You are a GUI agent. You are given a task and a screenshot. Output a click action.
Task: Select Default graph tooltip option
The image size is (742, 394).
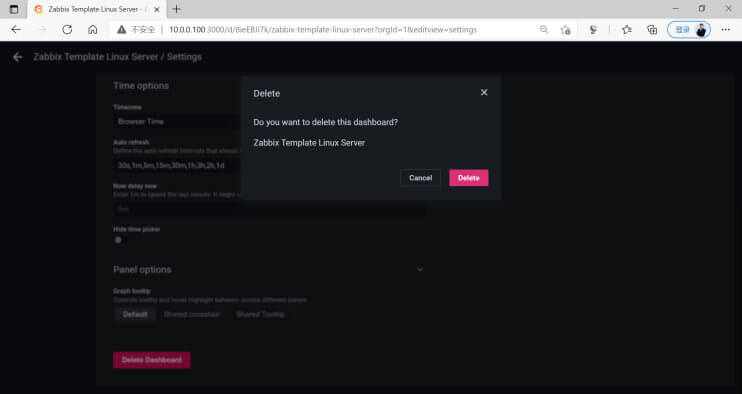click(135, 315)
